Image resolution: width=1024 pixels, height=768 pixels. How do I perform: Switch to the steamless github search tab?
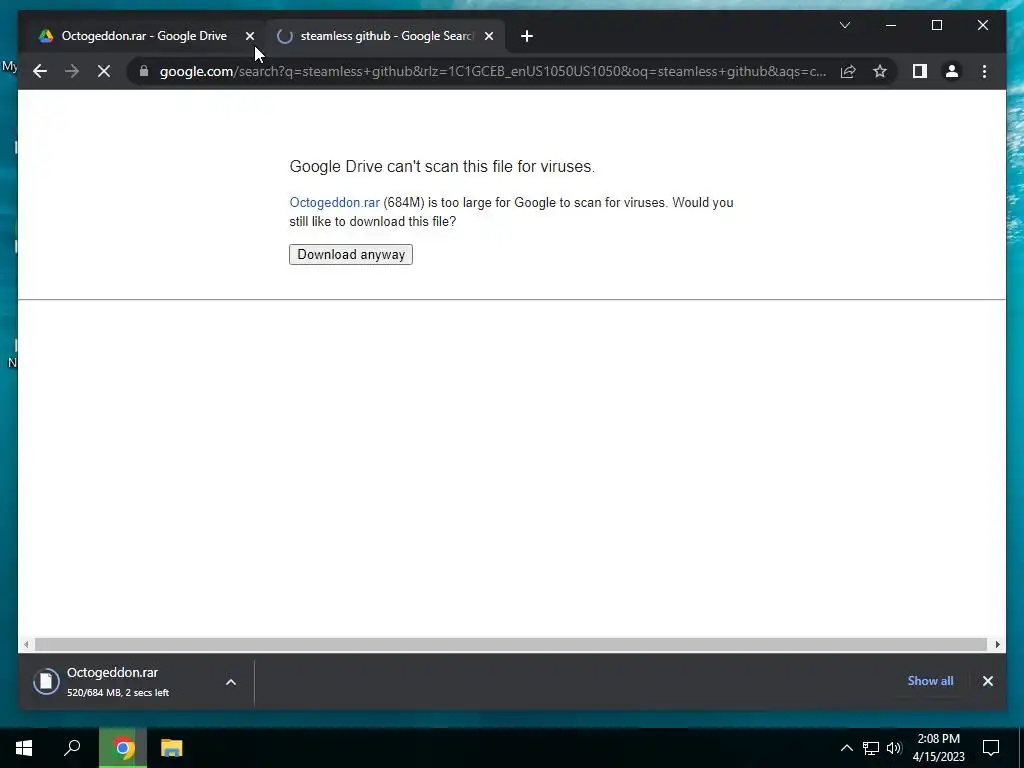(x=385, y=36)
